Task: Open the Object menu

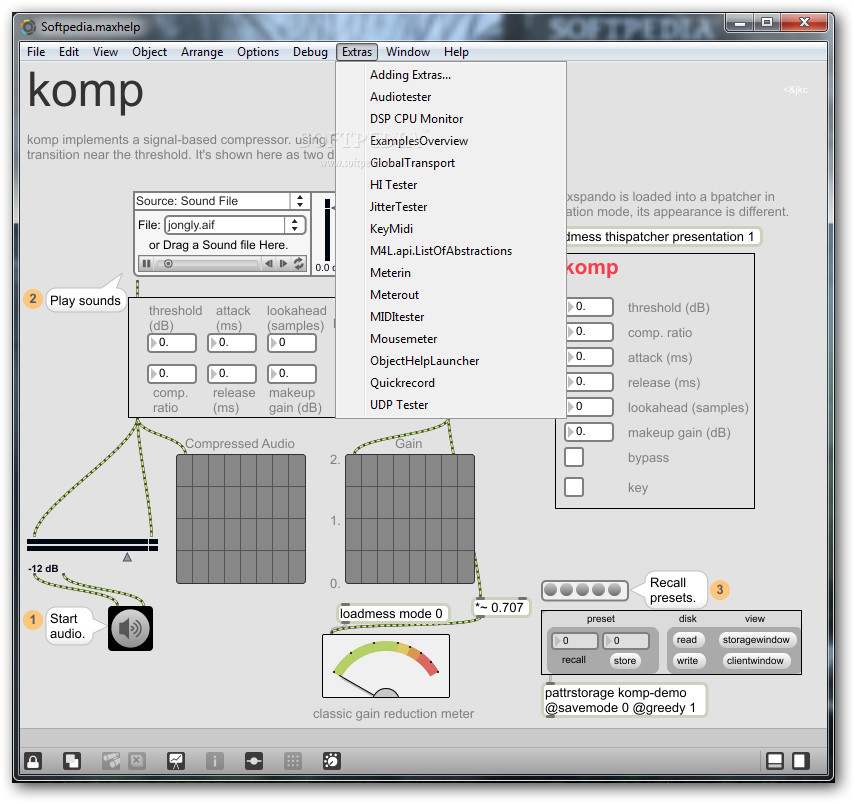Action: [149, 52]
